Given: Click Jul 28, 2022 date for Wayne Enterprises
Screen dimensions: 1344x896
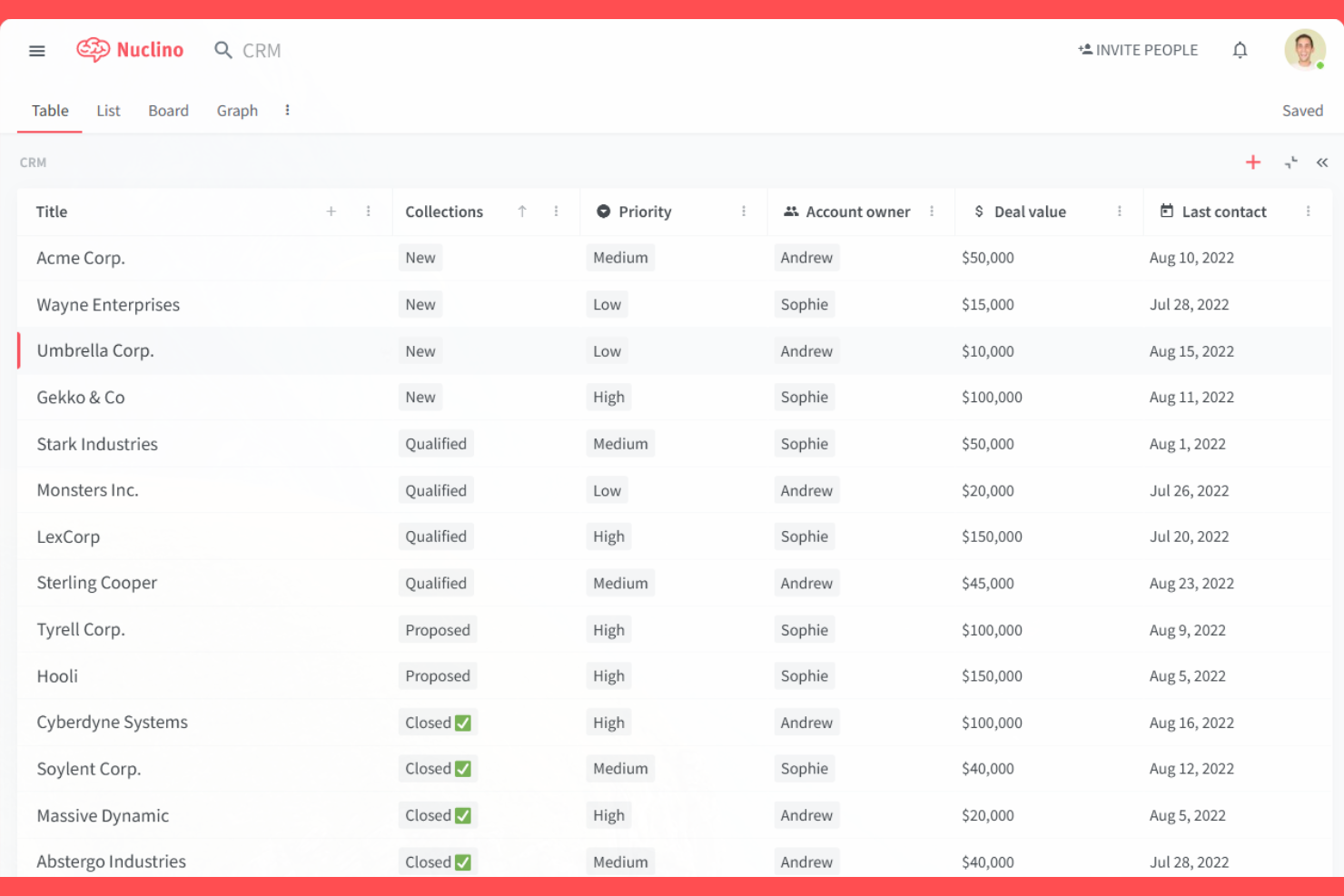Looking at the screenshot, I should [x=1189, y=305].
